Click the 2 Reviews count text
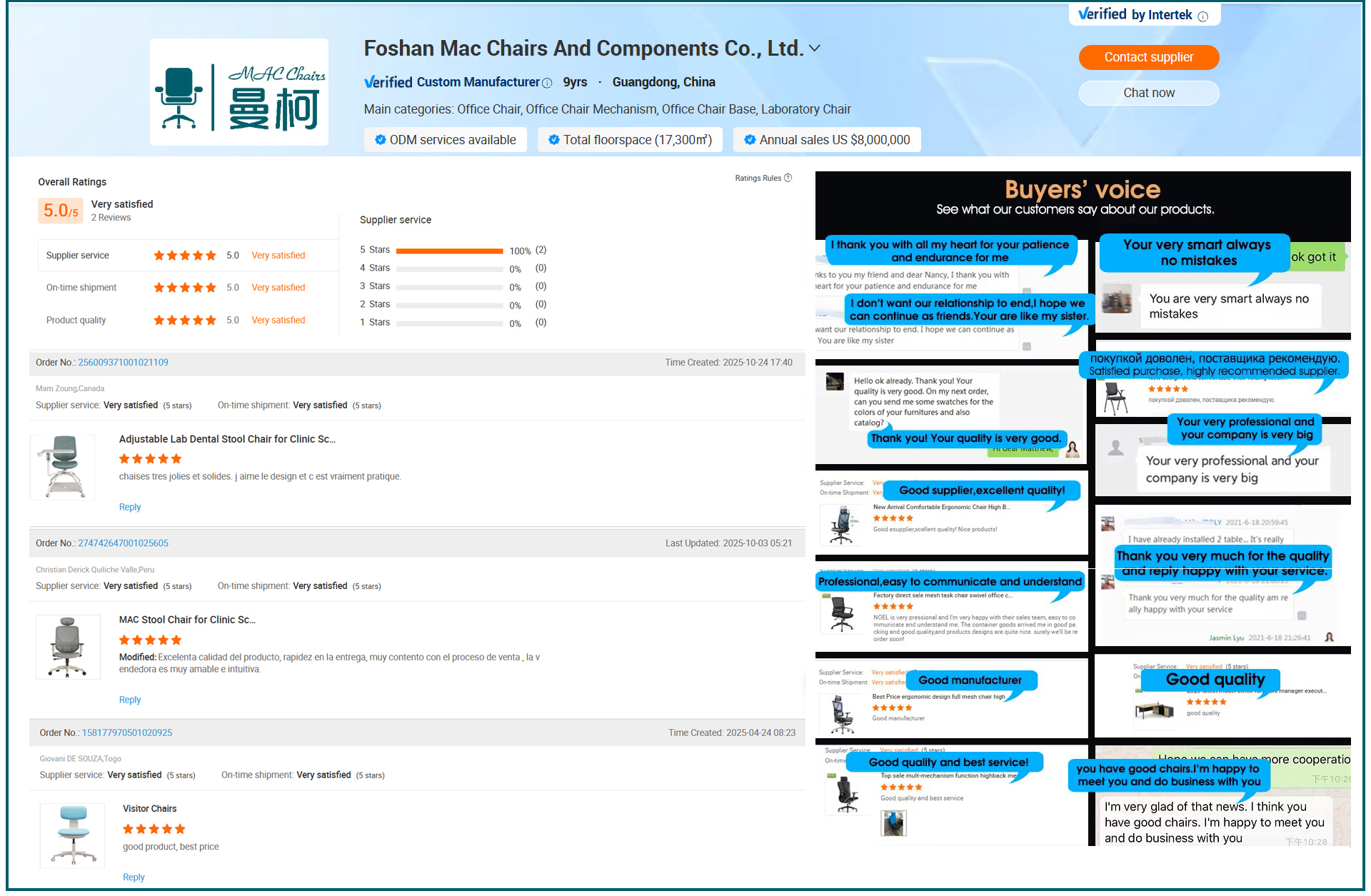The image size is (1371, 896). coord(111,218)
